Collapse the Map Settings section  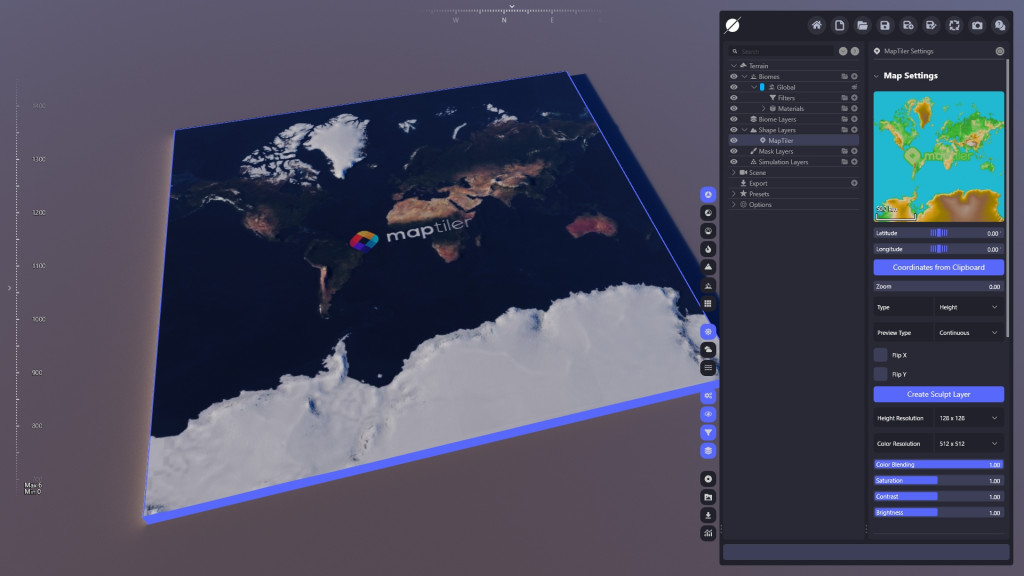(876, 76)
